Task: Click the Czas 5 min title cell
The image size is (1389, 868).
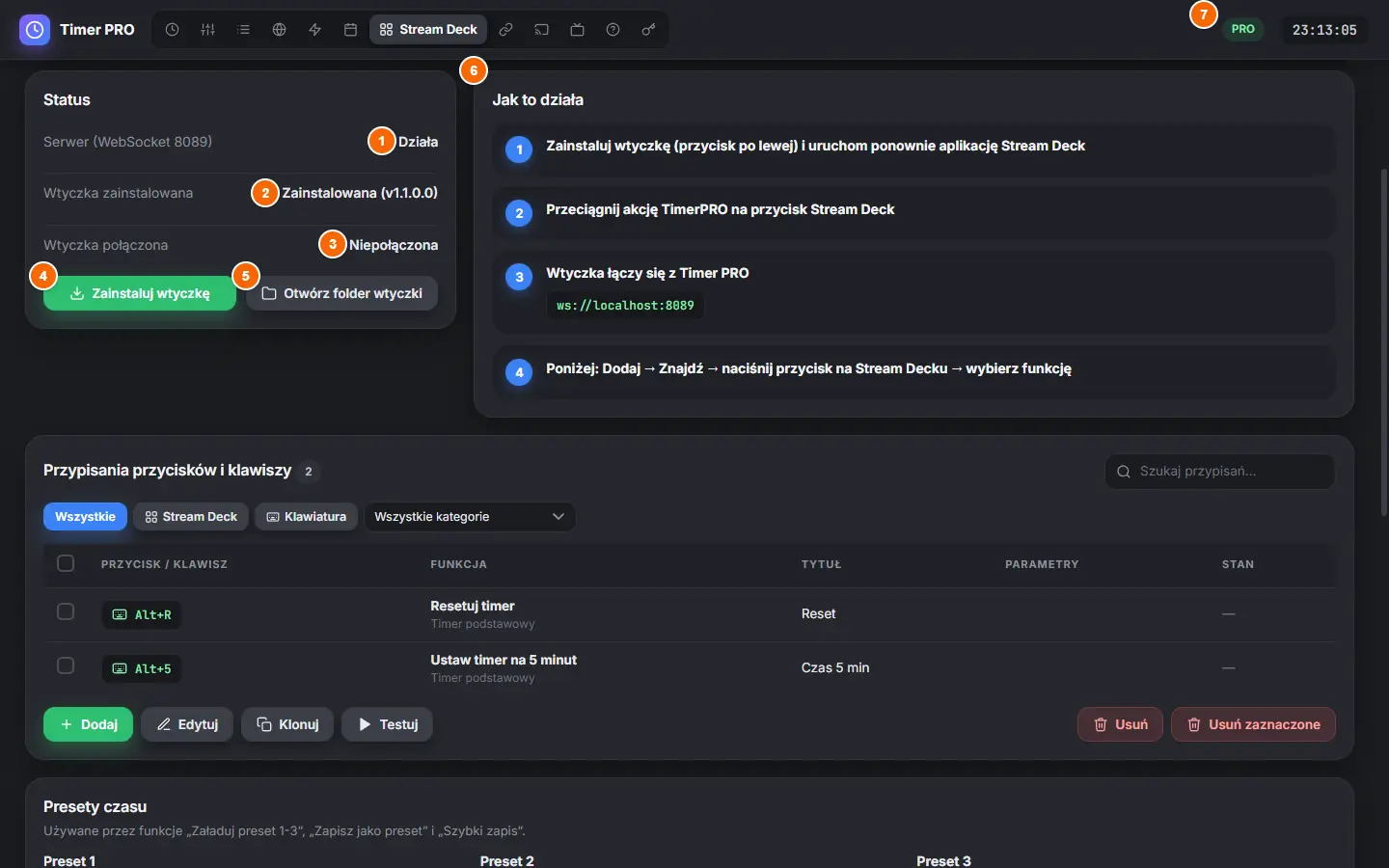Action: click(x=835, y=667)
